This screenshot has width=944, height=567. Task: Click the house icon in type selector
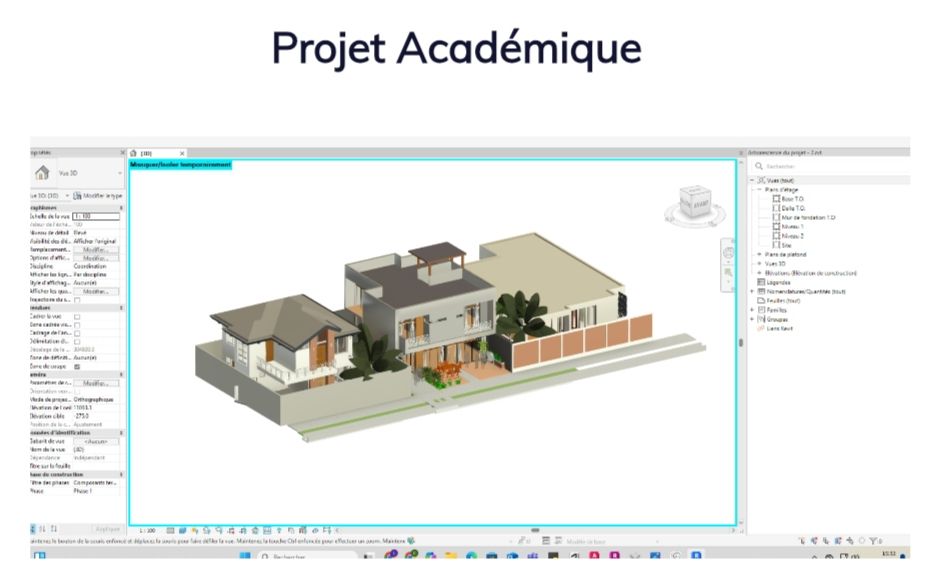[x=42, y=173]
